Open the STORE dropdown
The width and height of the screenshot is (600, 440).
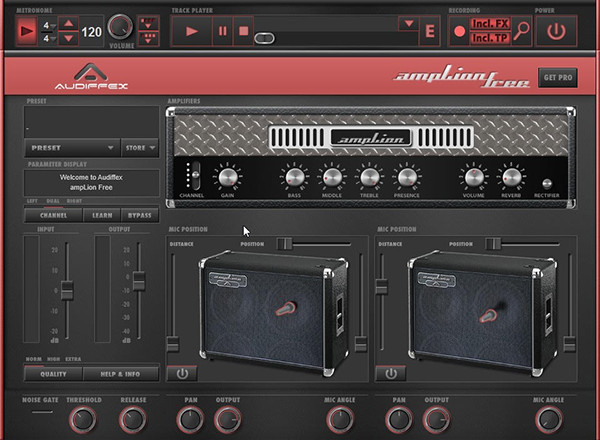(x=140, y=148)
